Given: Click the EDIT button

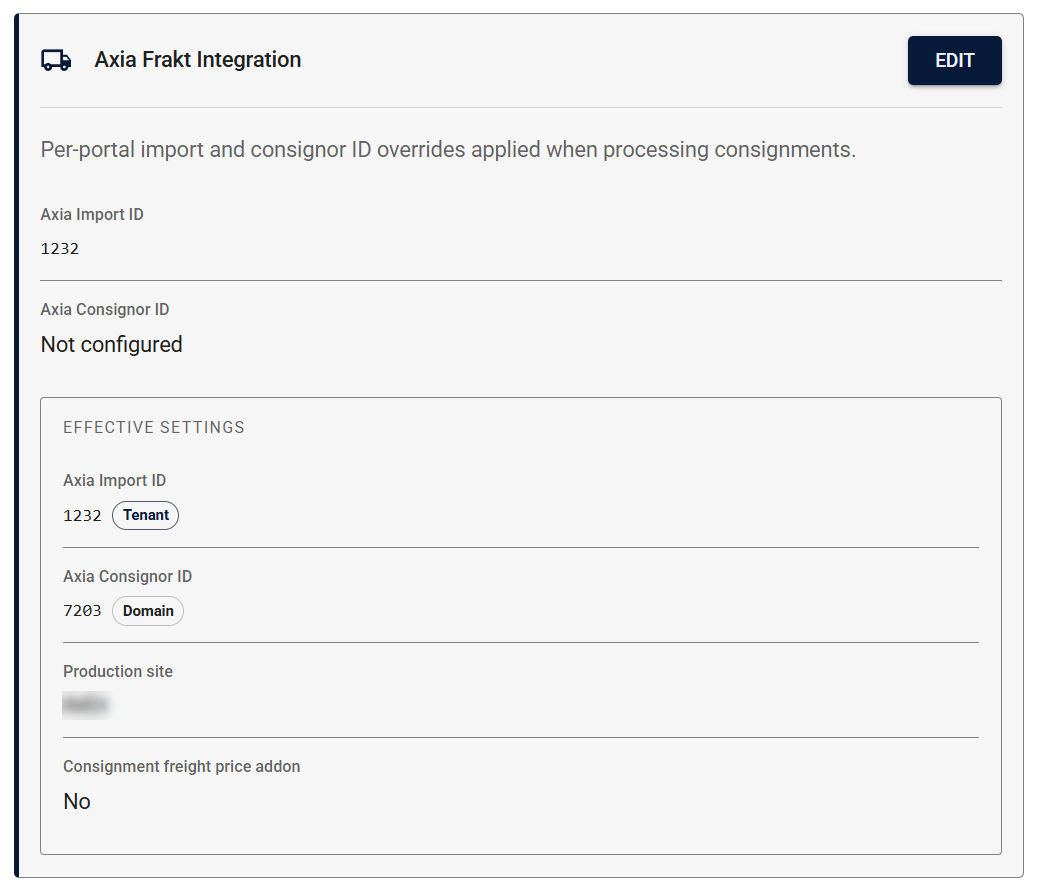Looking at the screenshot, I should pos(954,60).
